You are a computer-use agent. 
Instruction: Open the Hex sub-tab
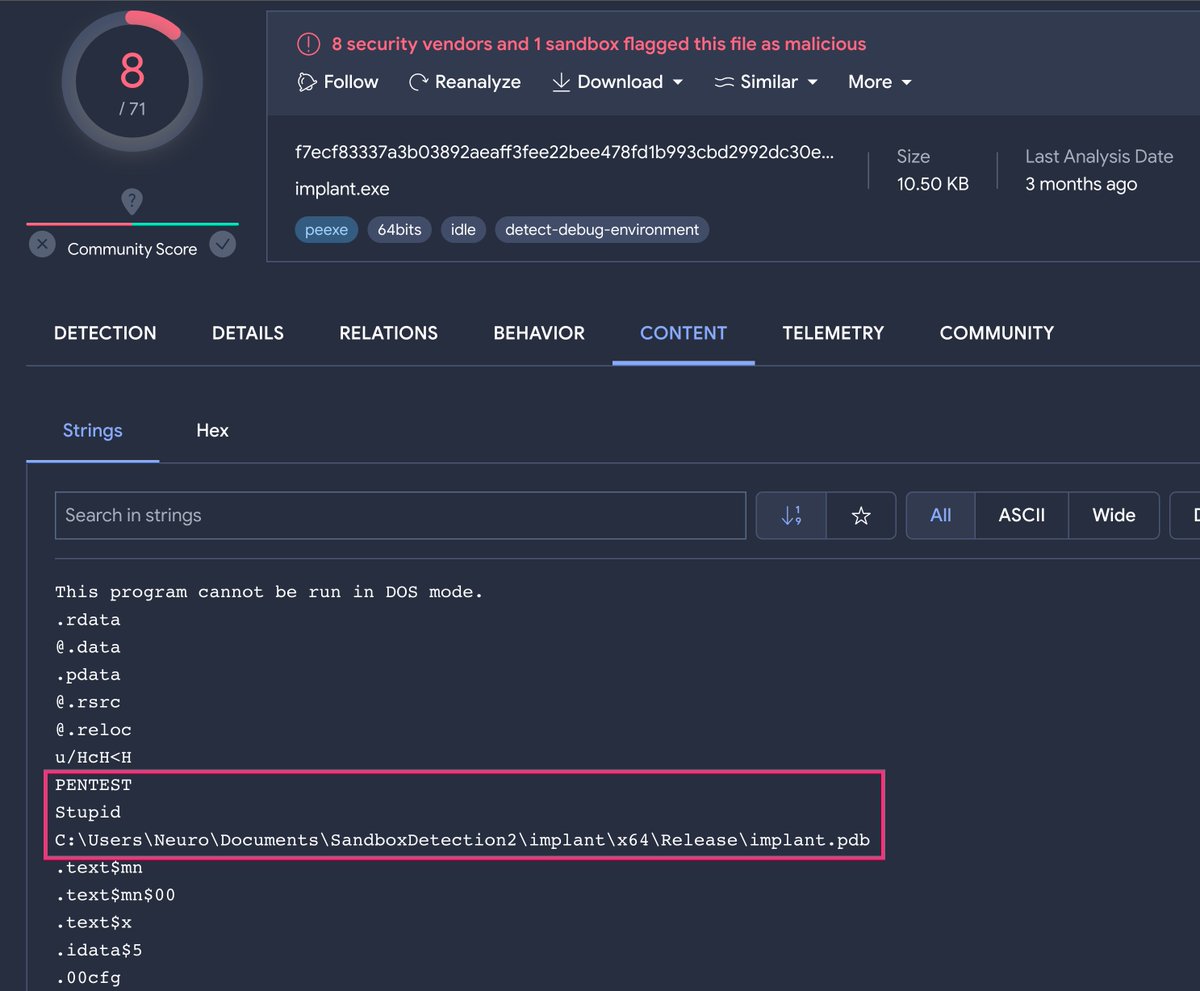[212, 431]
